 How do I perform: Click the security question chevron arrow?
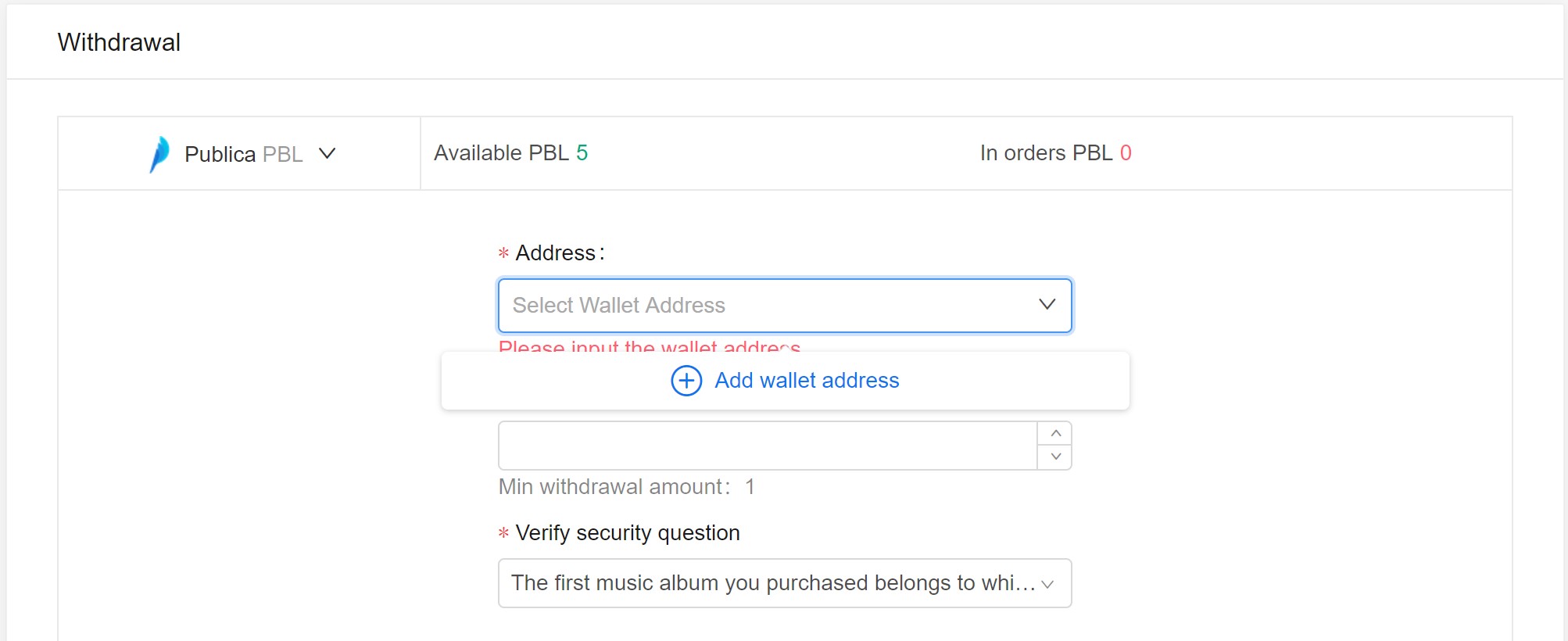[1047, 584]
